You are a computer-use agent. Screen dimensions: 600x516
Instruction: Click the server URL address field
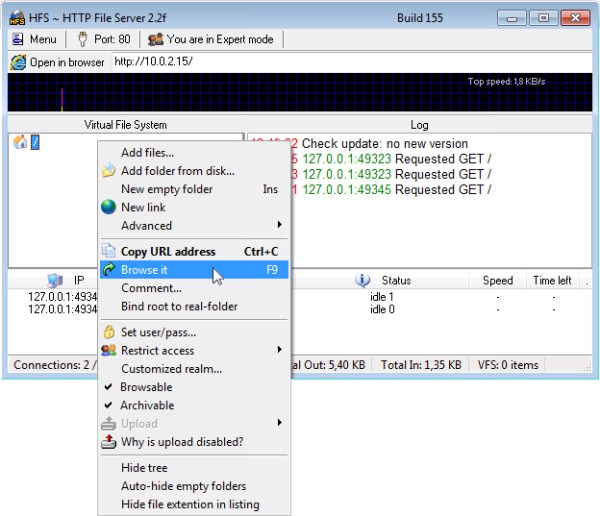coord(350,62)
